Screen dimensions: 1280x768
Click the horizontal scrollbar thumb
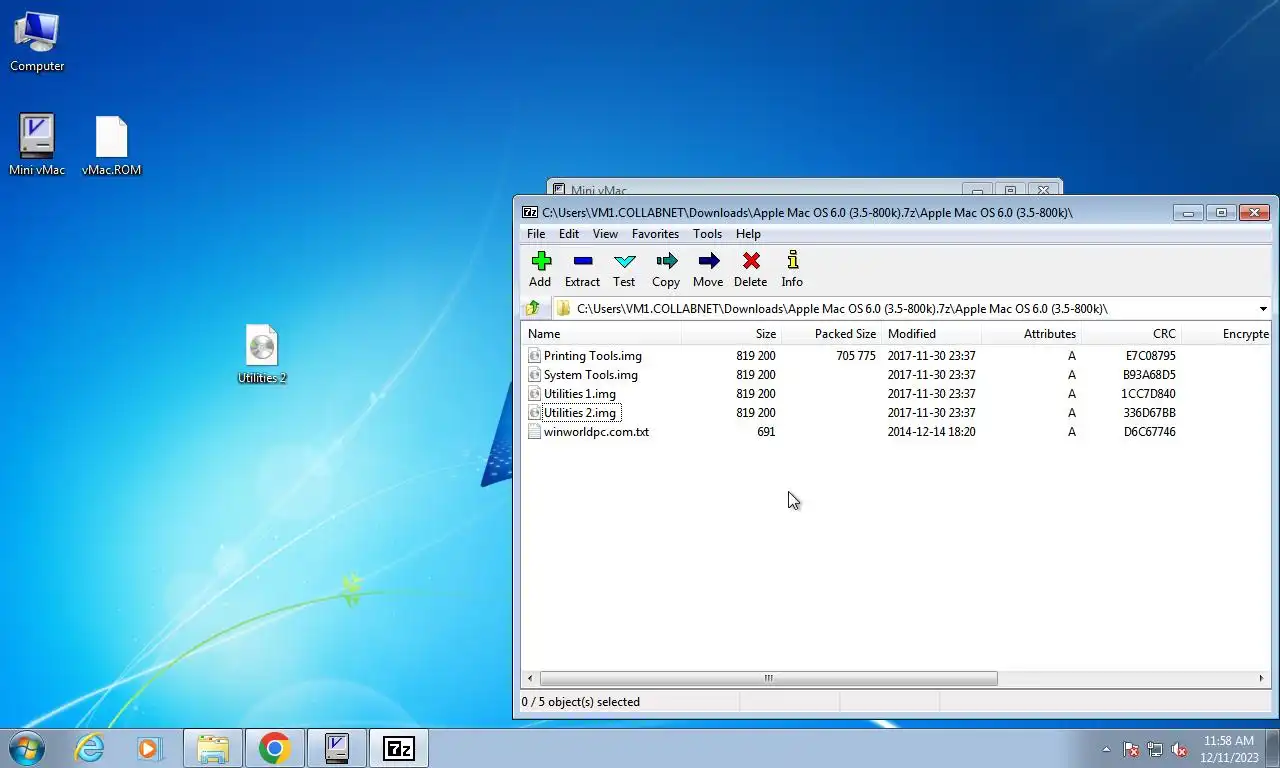coord(768,678)
